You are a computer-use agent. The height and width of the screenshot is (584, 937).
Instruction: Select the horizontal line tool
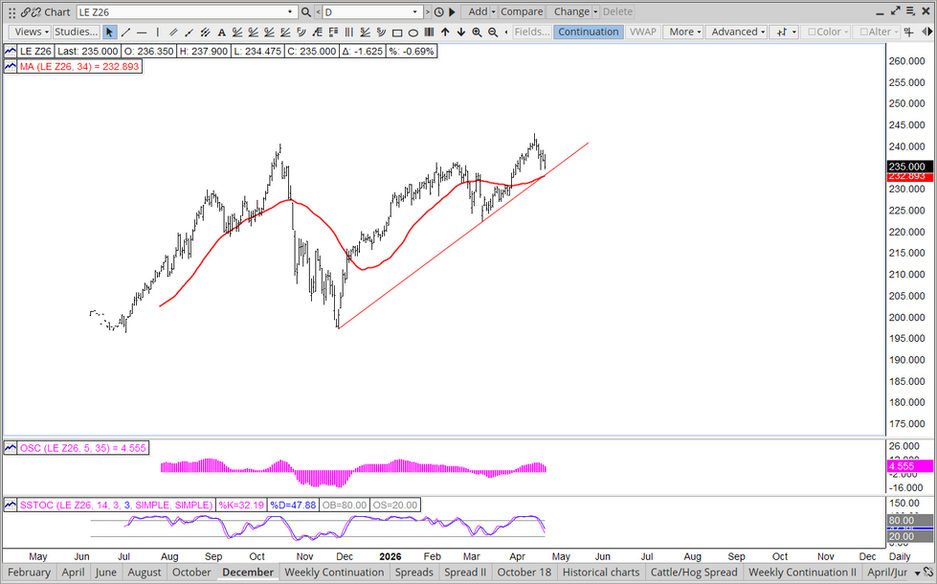tap(142, 32)
